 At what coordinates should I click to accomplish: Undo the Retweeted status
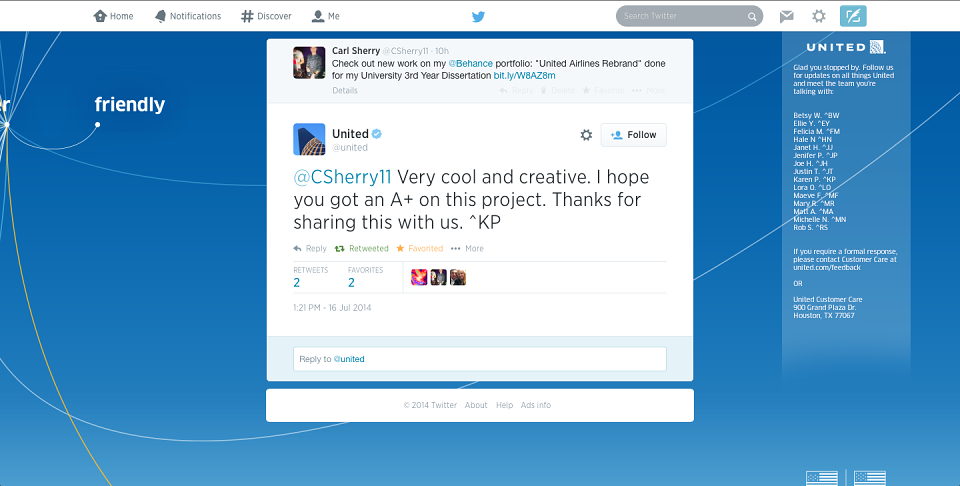click(361, 249)
